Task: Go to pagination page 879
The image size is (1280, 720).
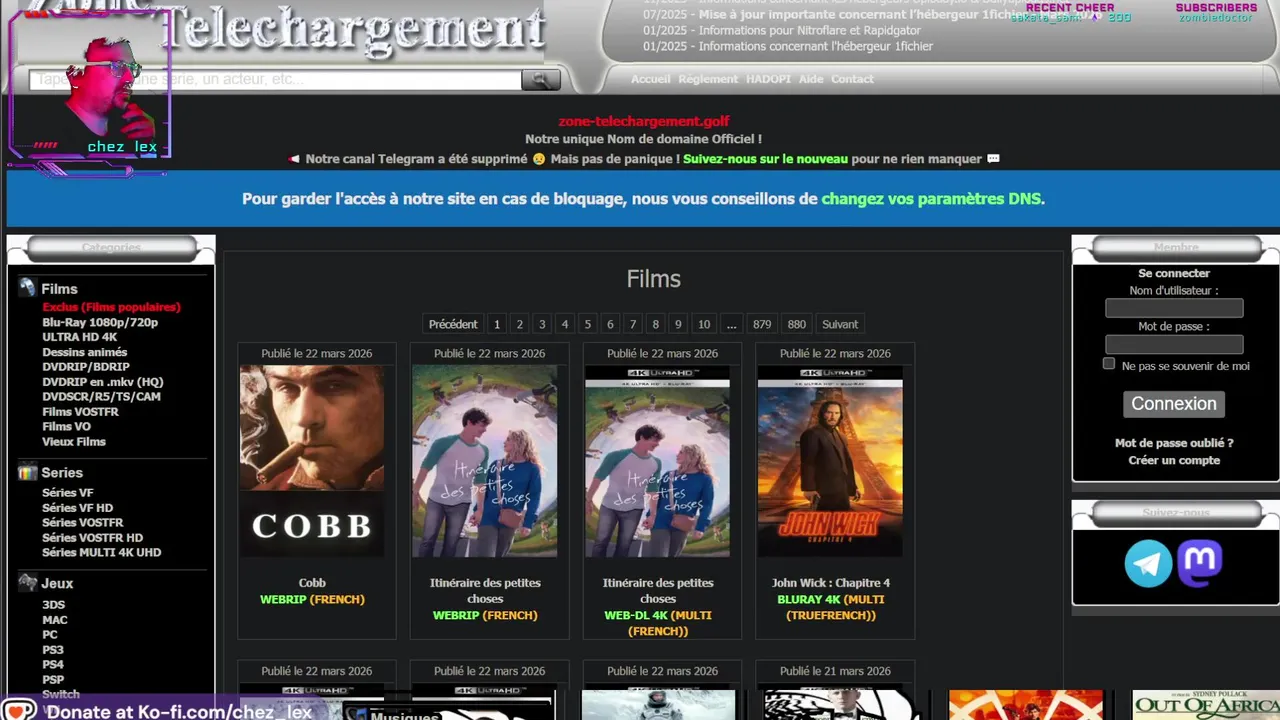Action: click(x=762, y=324)
